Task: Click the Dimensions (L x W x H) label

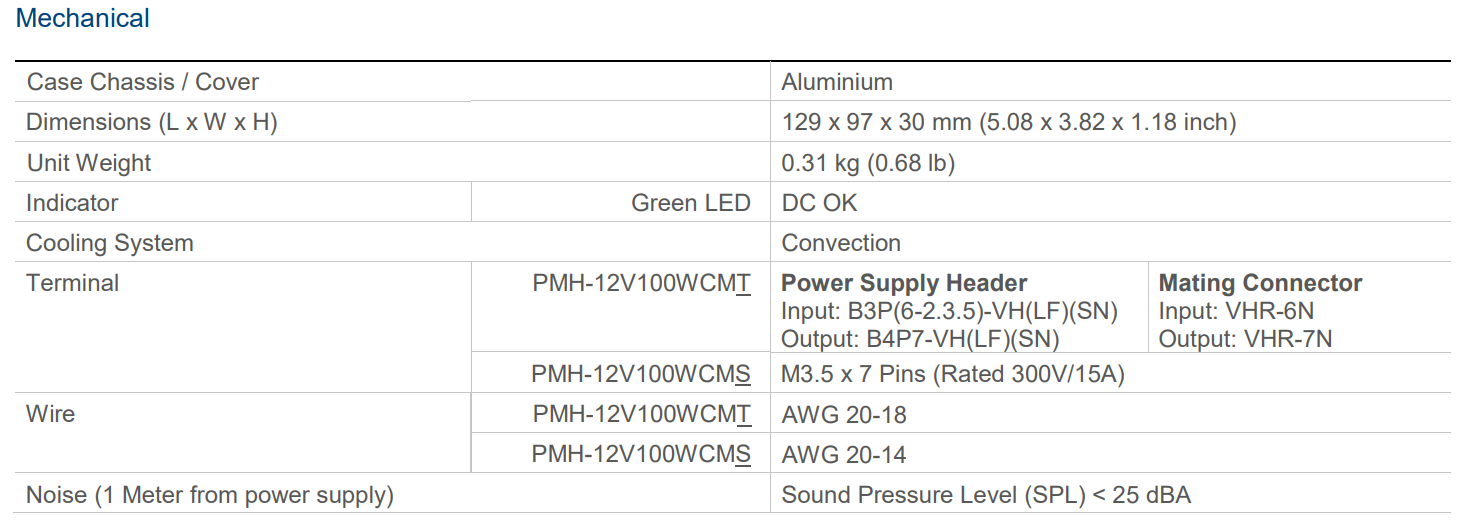Action: pos(151,122)
